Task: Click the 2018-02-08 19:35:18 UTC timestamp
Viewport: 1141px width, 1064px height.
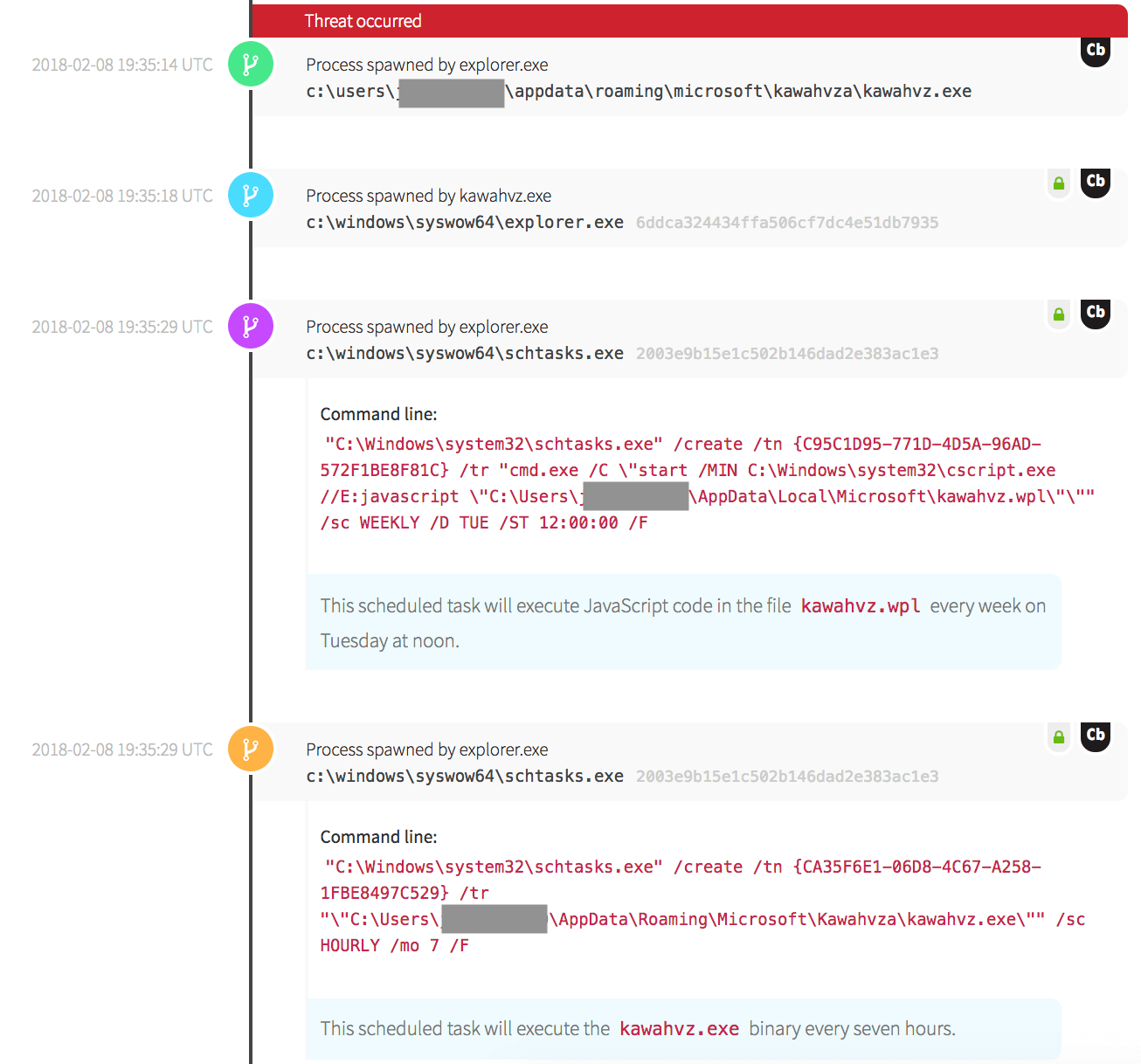Action: 122,196
